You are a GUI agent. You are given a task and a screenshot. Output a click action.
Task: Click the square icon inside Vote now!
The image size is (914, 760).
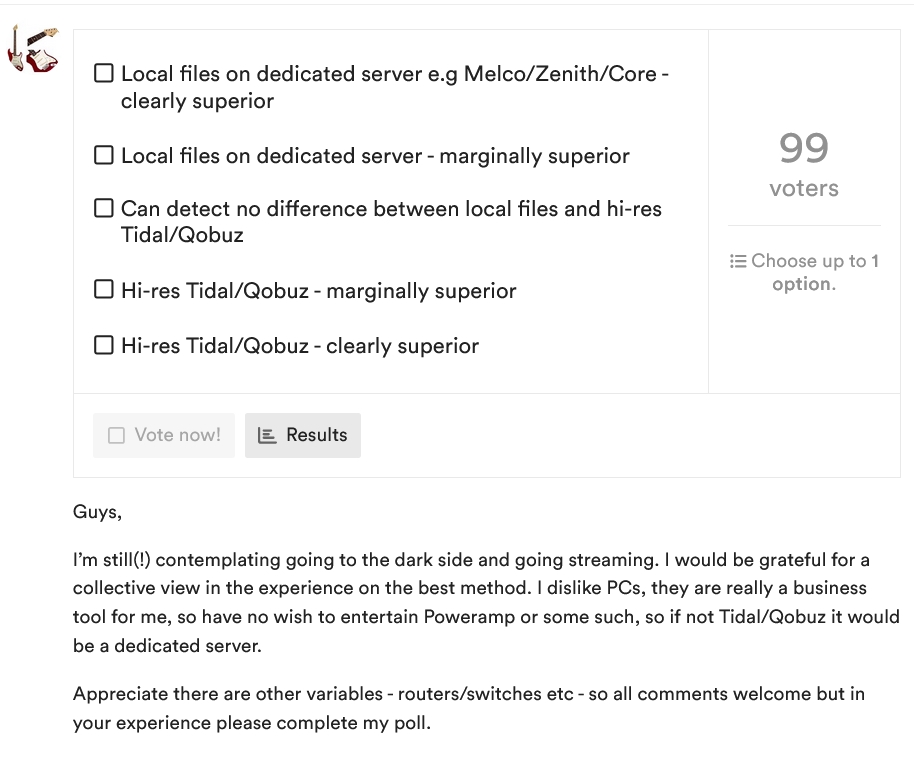116,435
